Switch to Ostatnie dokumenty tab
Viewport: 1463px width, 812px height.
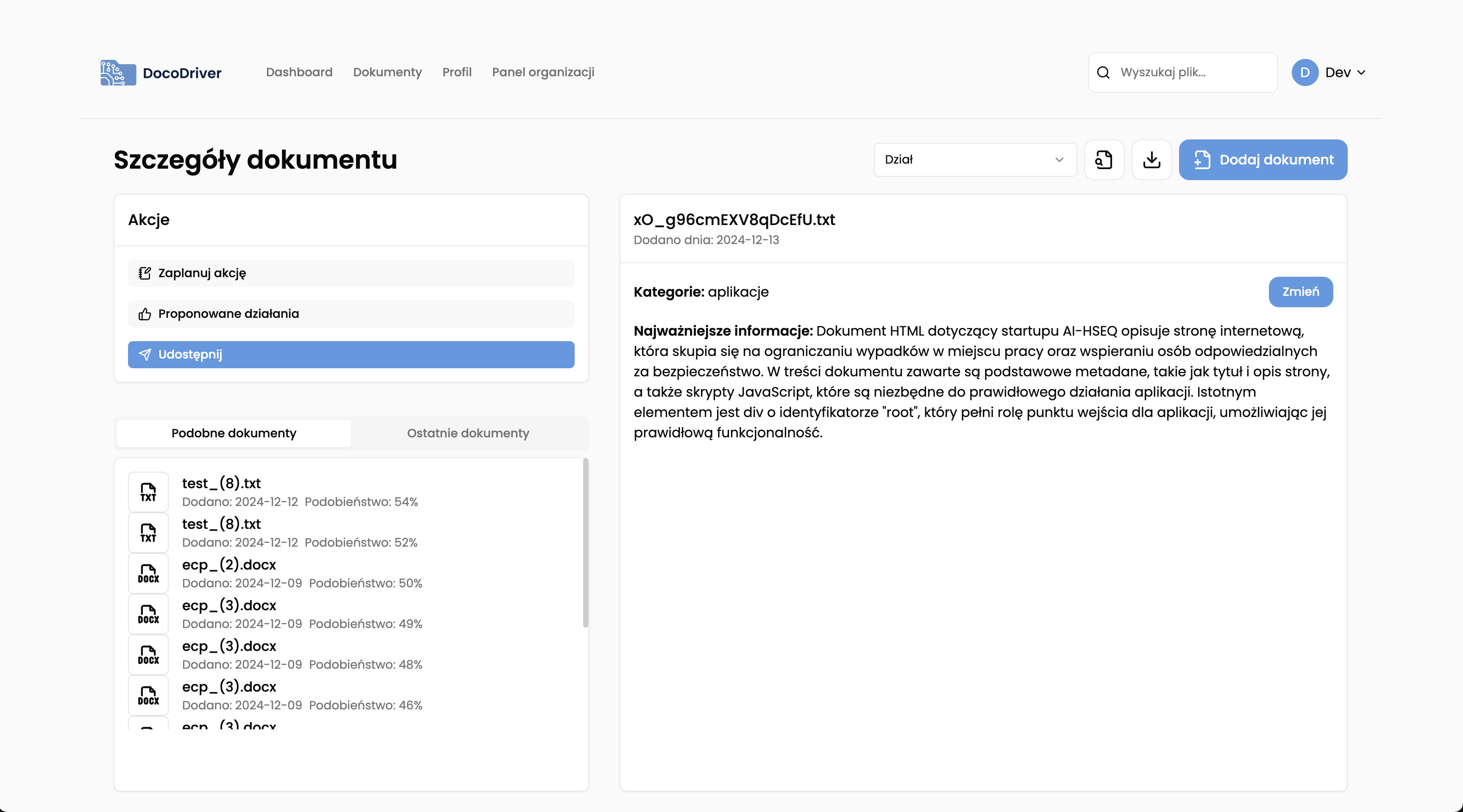(468, 433)
